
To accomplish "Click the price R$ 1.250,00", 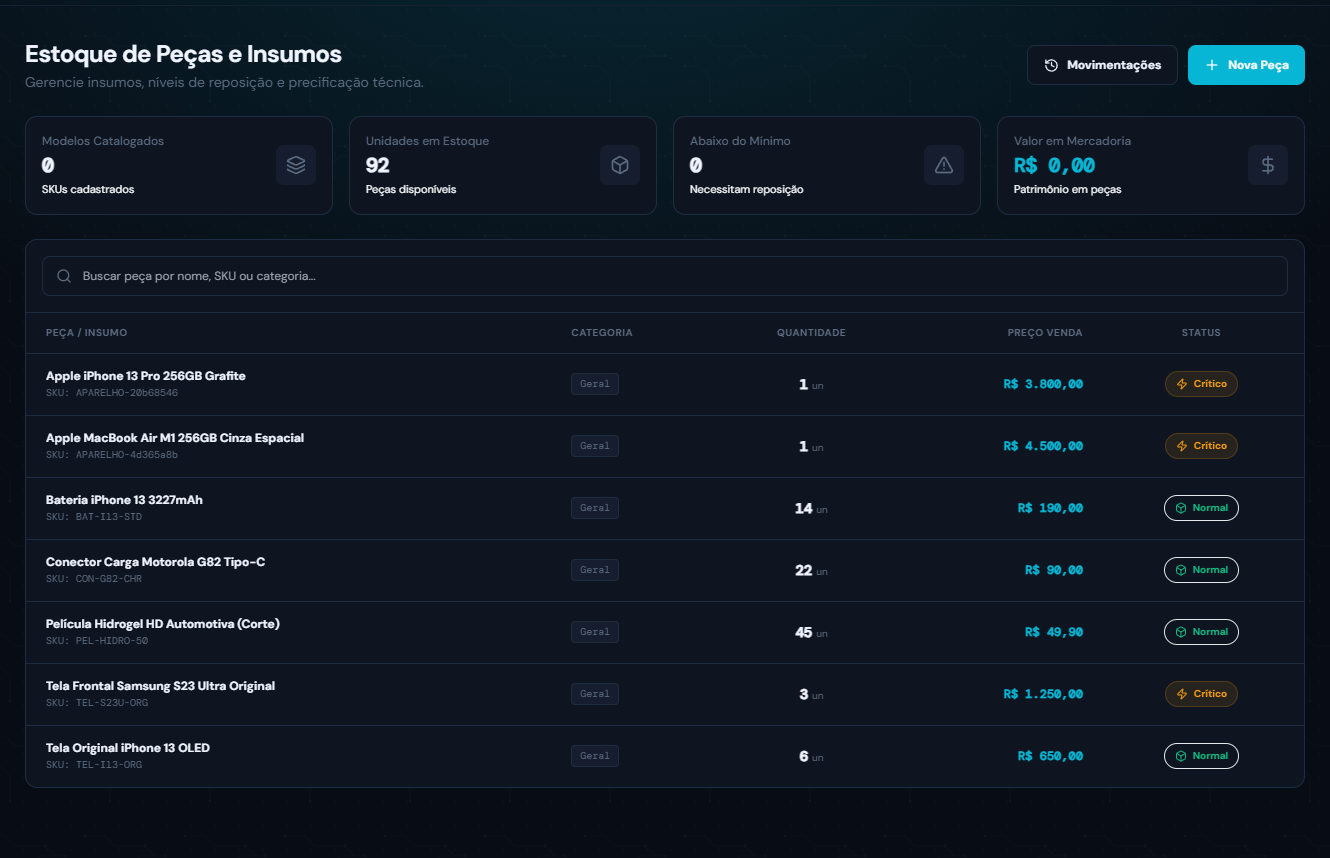I will 1043,694.
